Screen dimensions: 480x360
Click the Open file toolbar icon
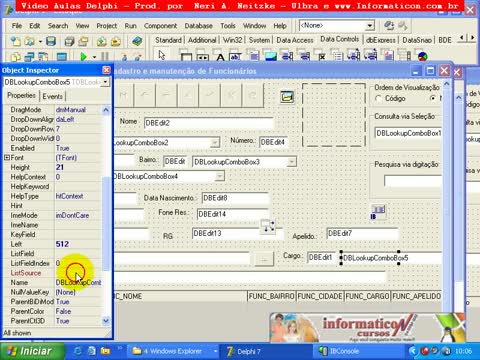(x=29, y=41)
